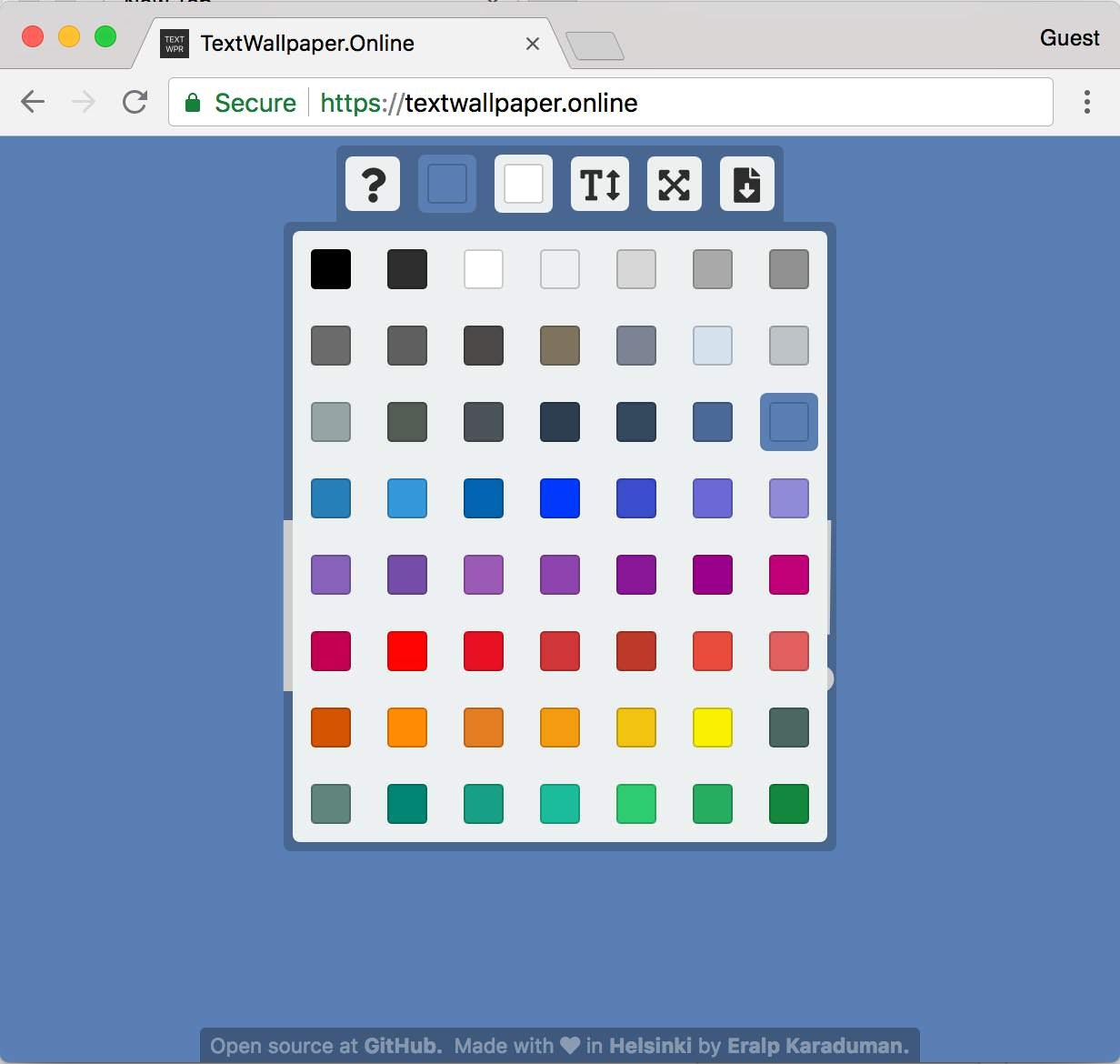Pick the bright yellow color swatch
The image size is (1120, 1064).
[713, 728]
